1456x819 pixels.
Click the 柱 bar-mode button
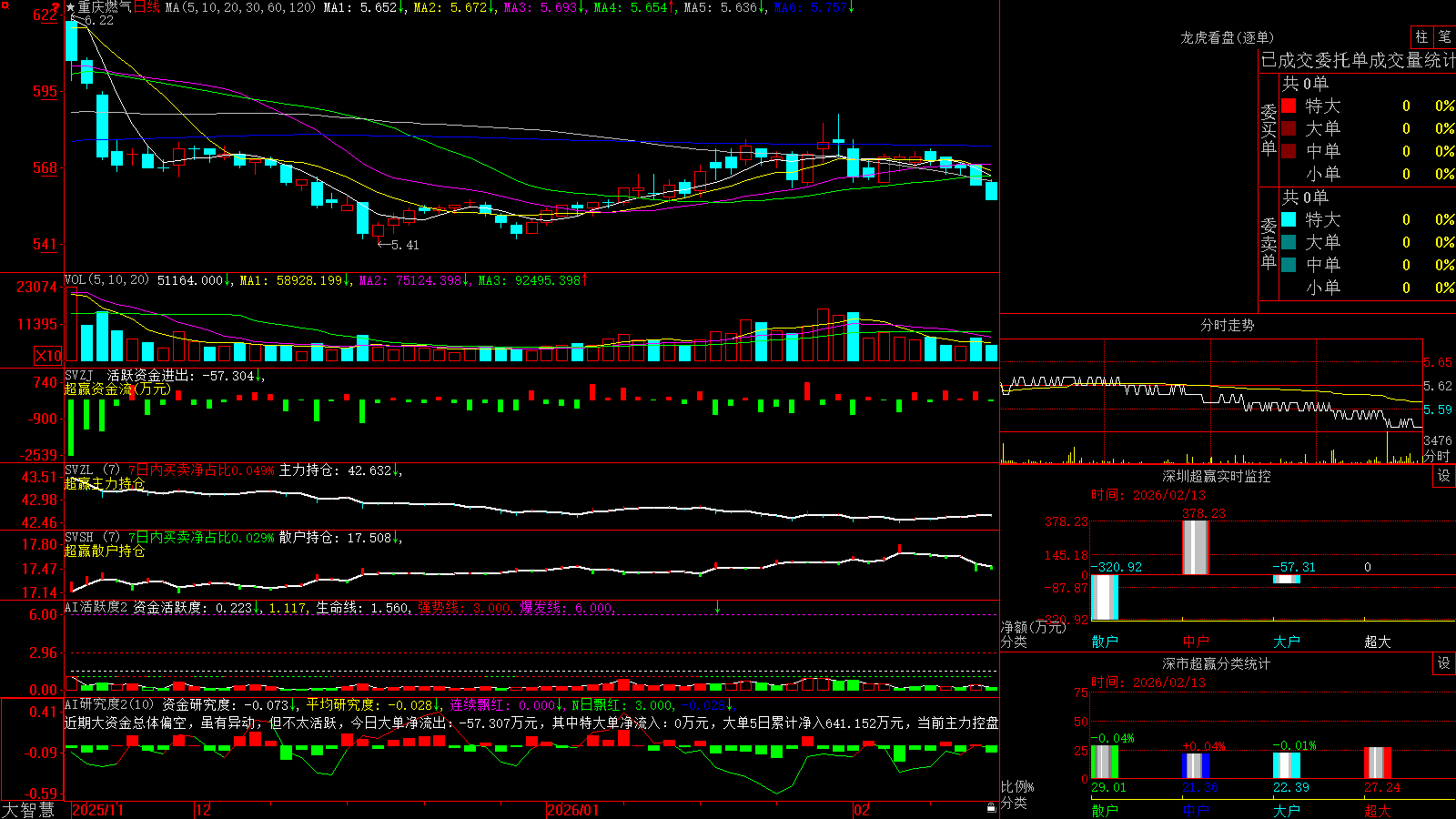point(1421,37)
